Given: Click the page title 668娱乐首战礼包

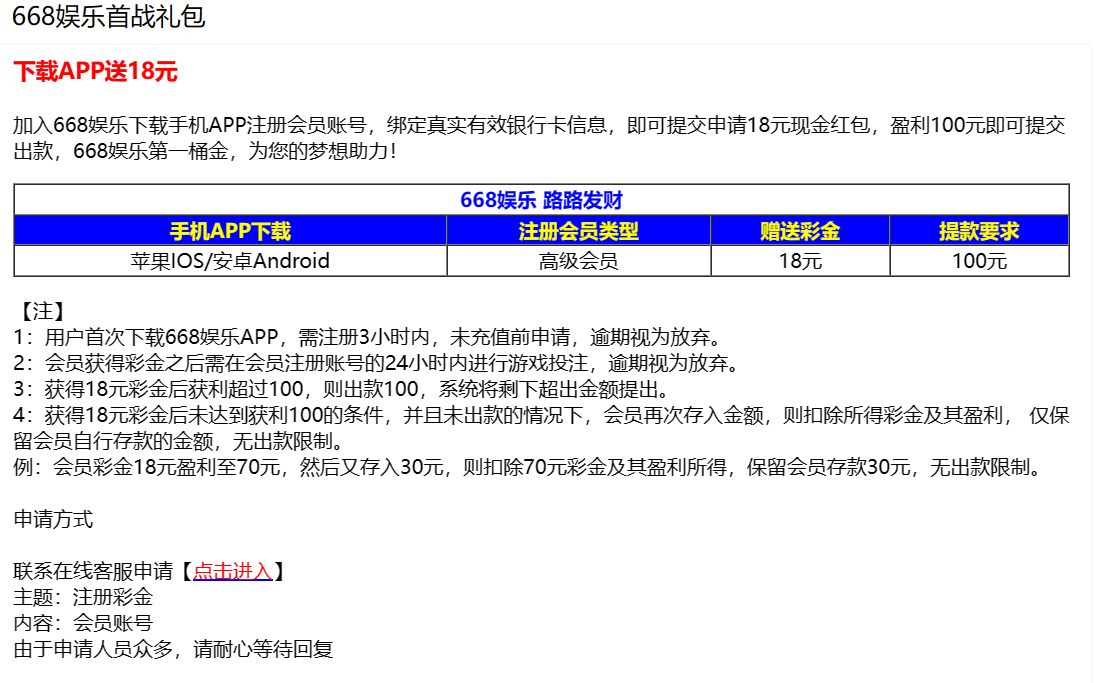Looking at the screenshot, I should (x=108, y=17).
